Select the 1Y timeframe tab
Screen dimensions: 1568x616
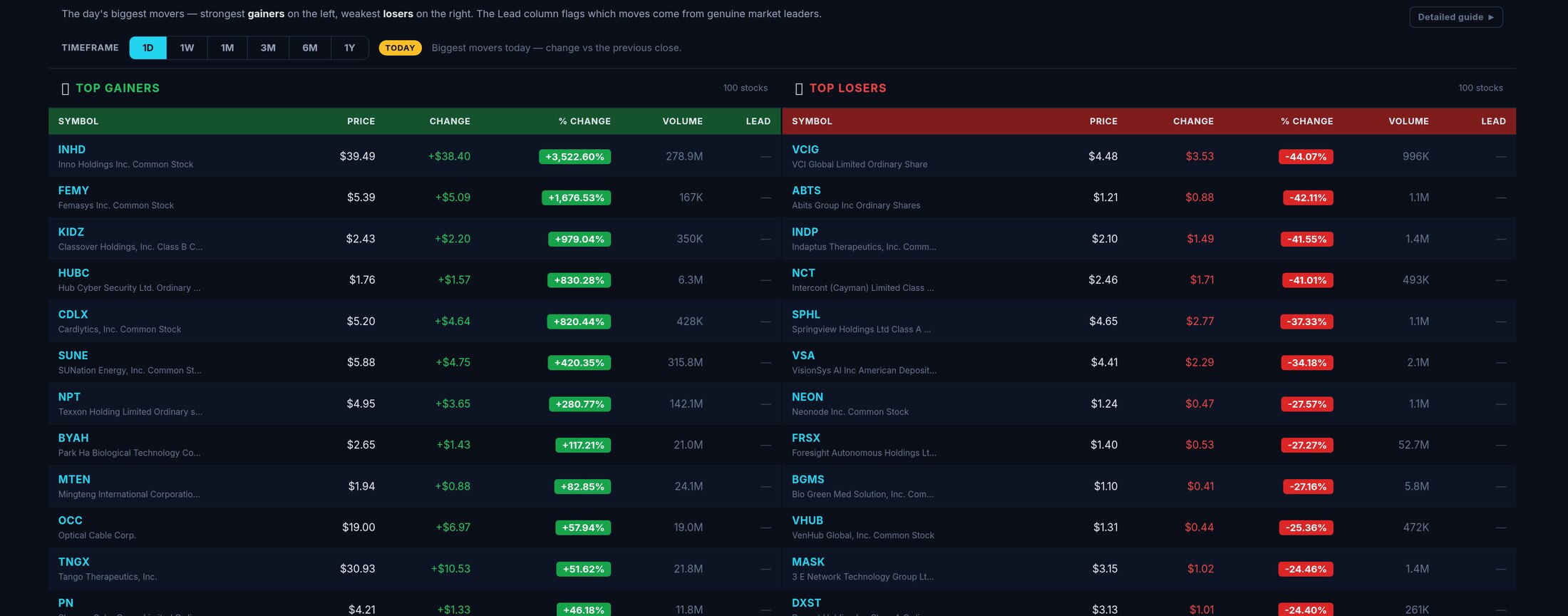click(x=349, y=48)
